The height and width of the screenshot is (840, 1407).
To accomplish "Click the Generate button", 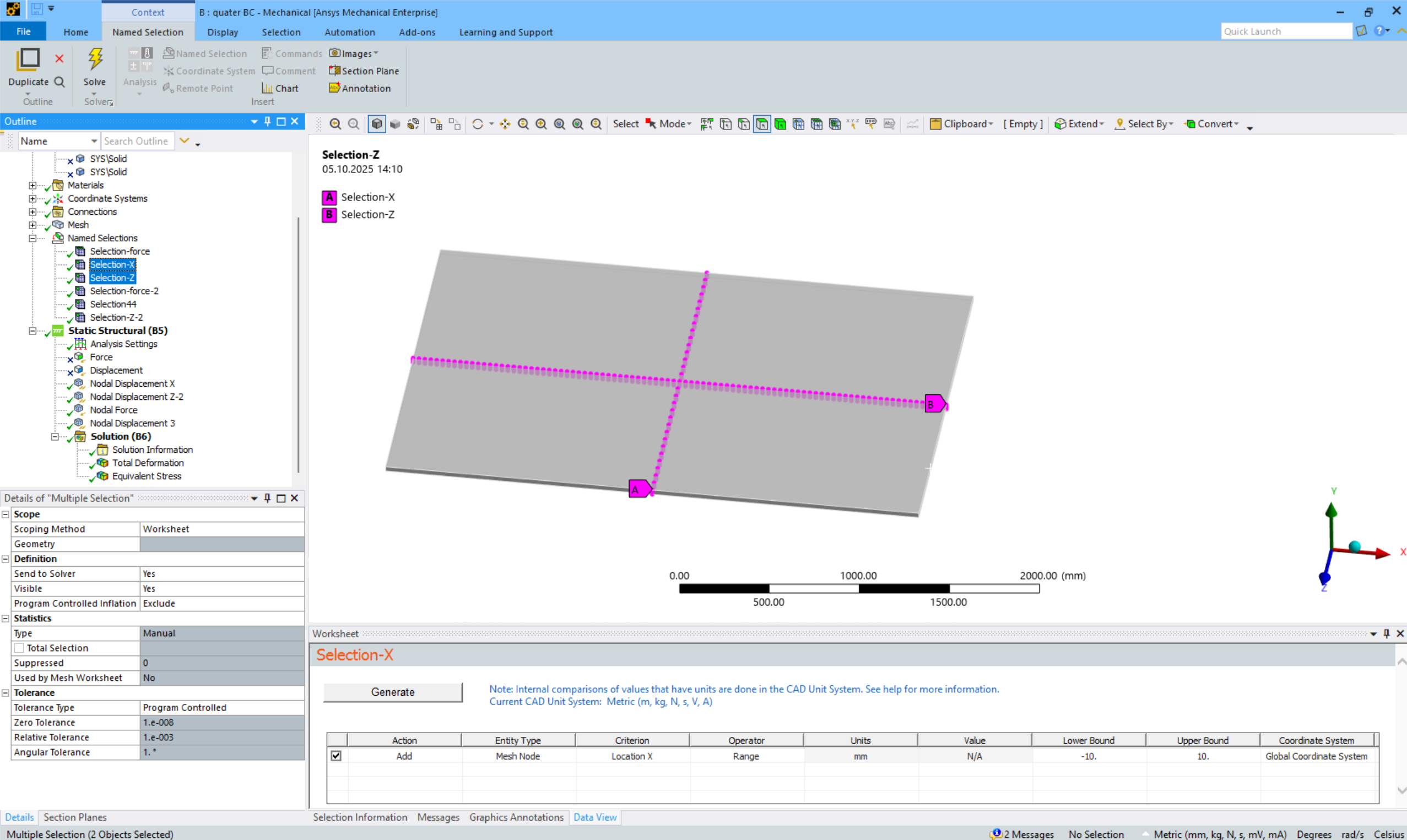I will point(393,692).
